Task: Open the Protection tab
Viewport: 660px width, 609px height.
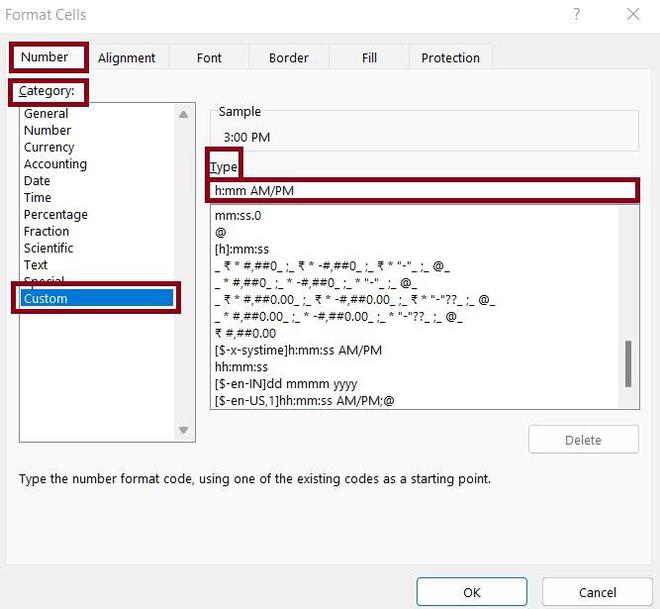Action: tap(450, 58)
